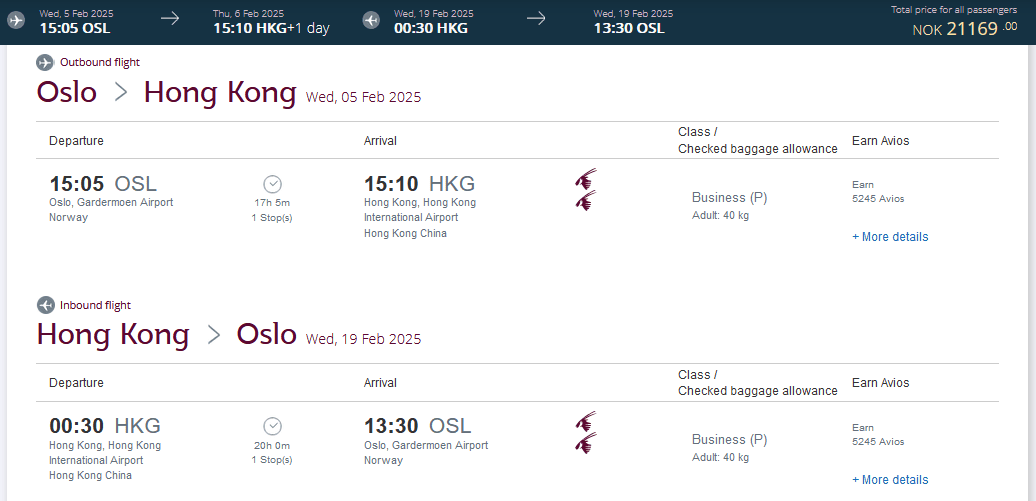Click outbound flight duration clock icon
This screenshot has height=501, width=1036.
tap(272, 184)
